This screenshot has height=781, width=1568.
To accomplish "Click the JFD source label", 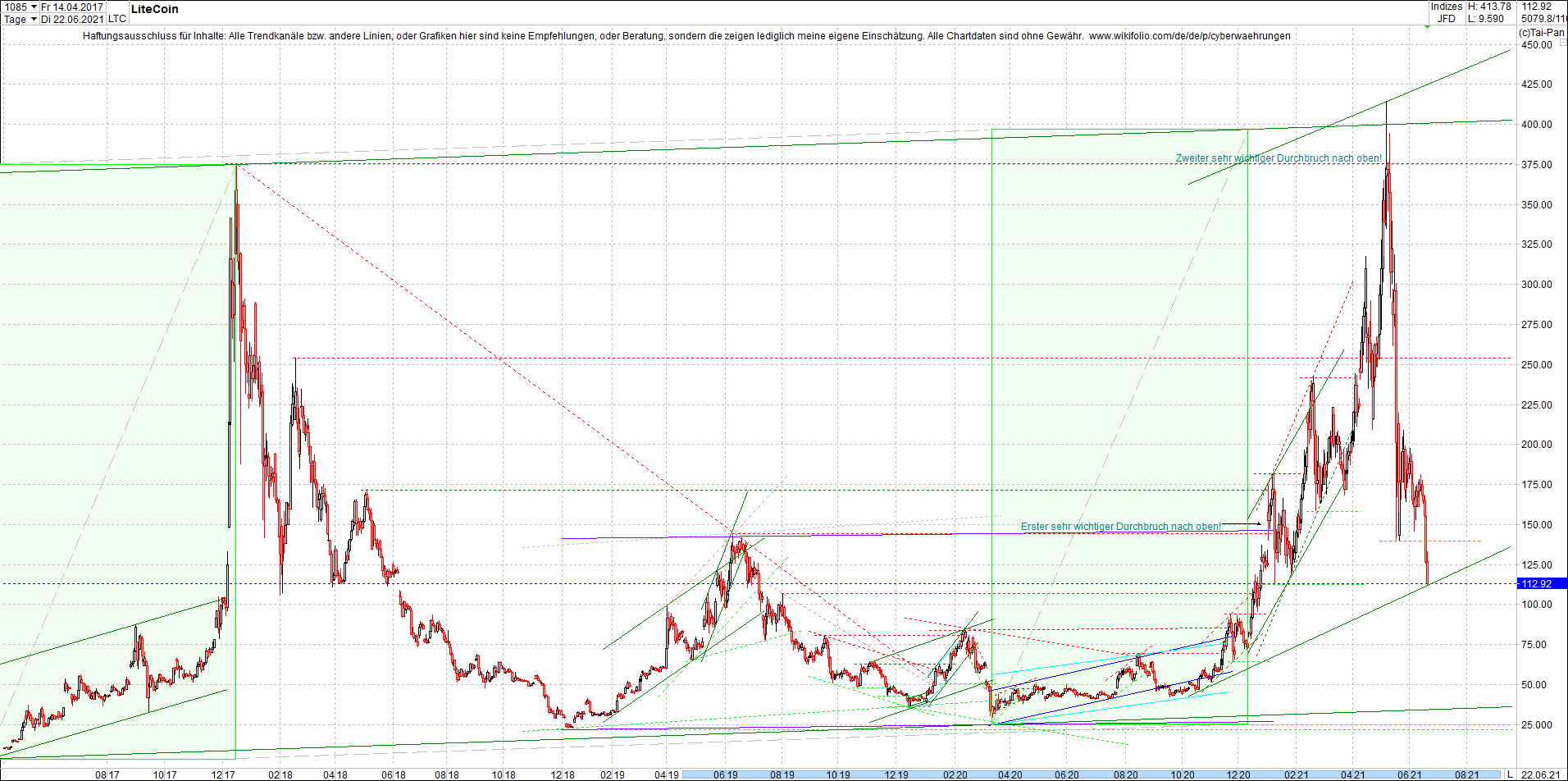I will pyautogui.click(x=1447, y=19).
